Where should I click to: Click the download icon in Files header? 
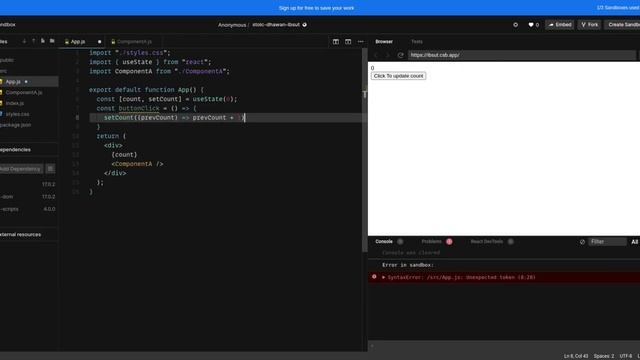tap(24, 41)
